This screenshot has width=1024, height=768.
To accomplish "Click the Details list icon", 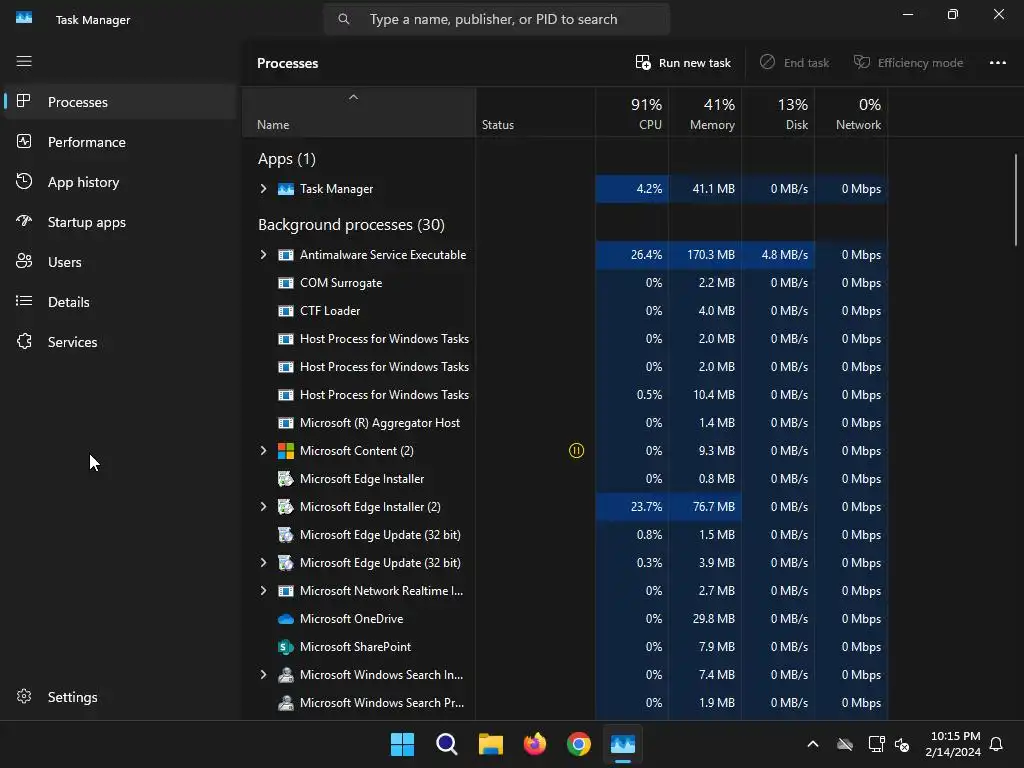I will click(x=24, y=301).
